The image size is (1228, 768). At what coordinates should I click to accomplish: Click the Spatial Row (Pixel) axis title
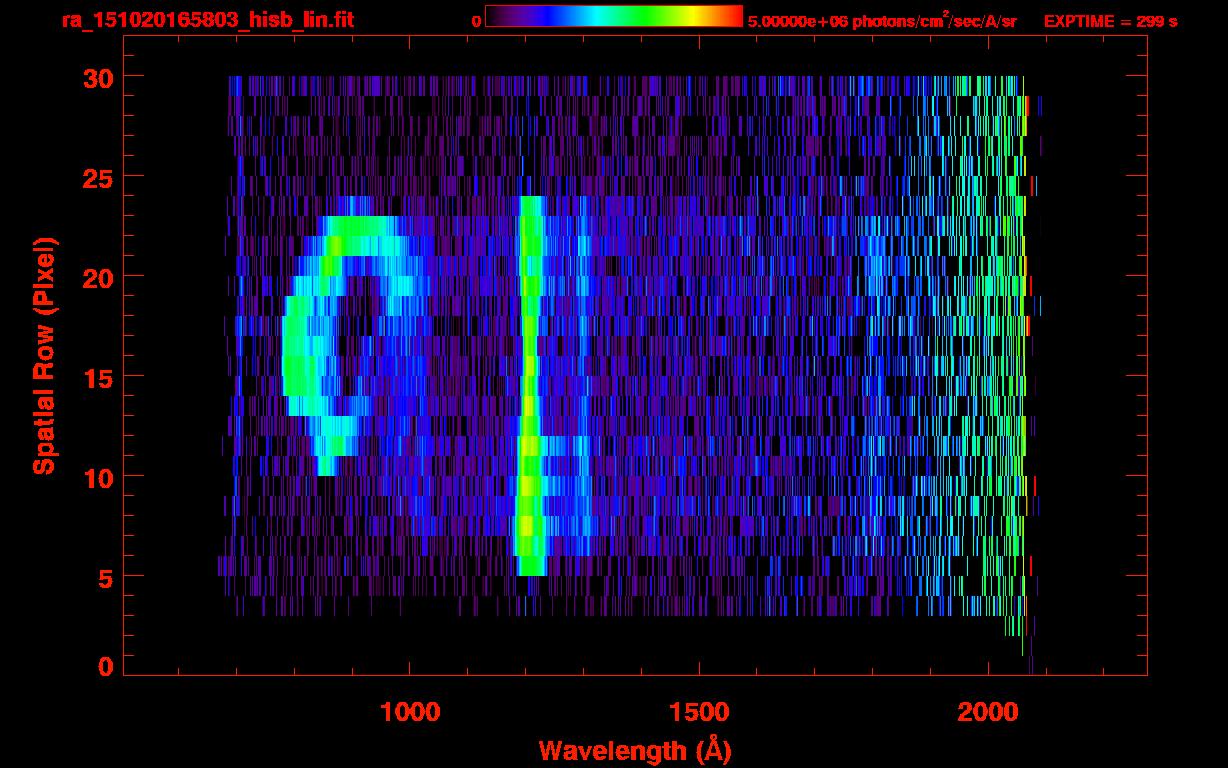(x=44, y=356)
